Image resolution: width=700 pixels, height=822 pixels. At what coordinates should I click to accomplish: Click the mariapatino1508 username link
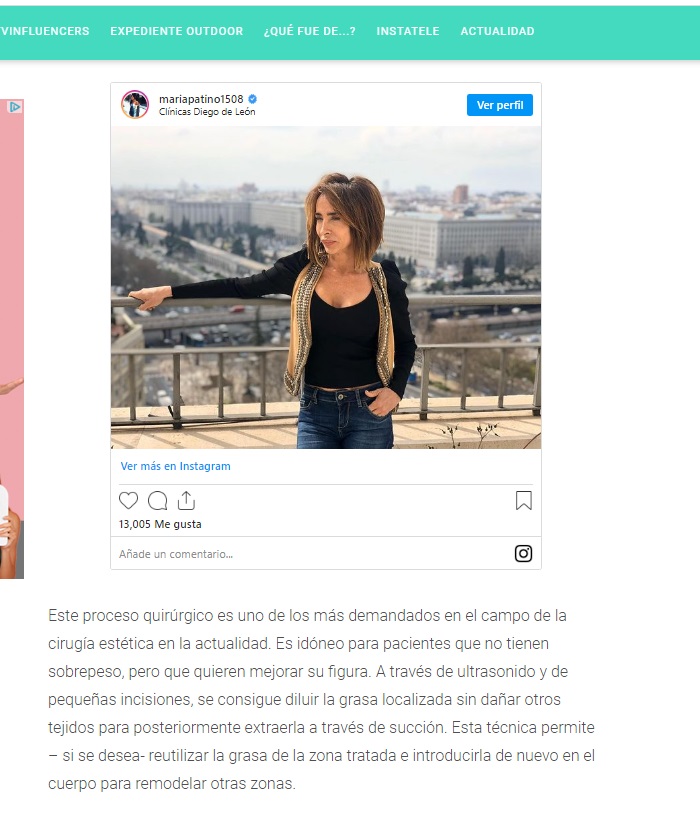[x=201, y=99]
